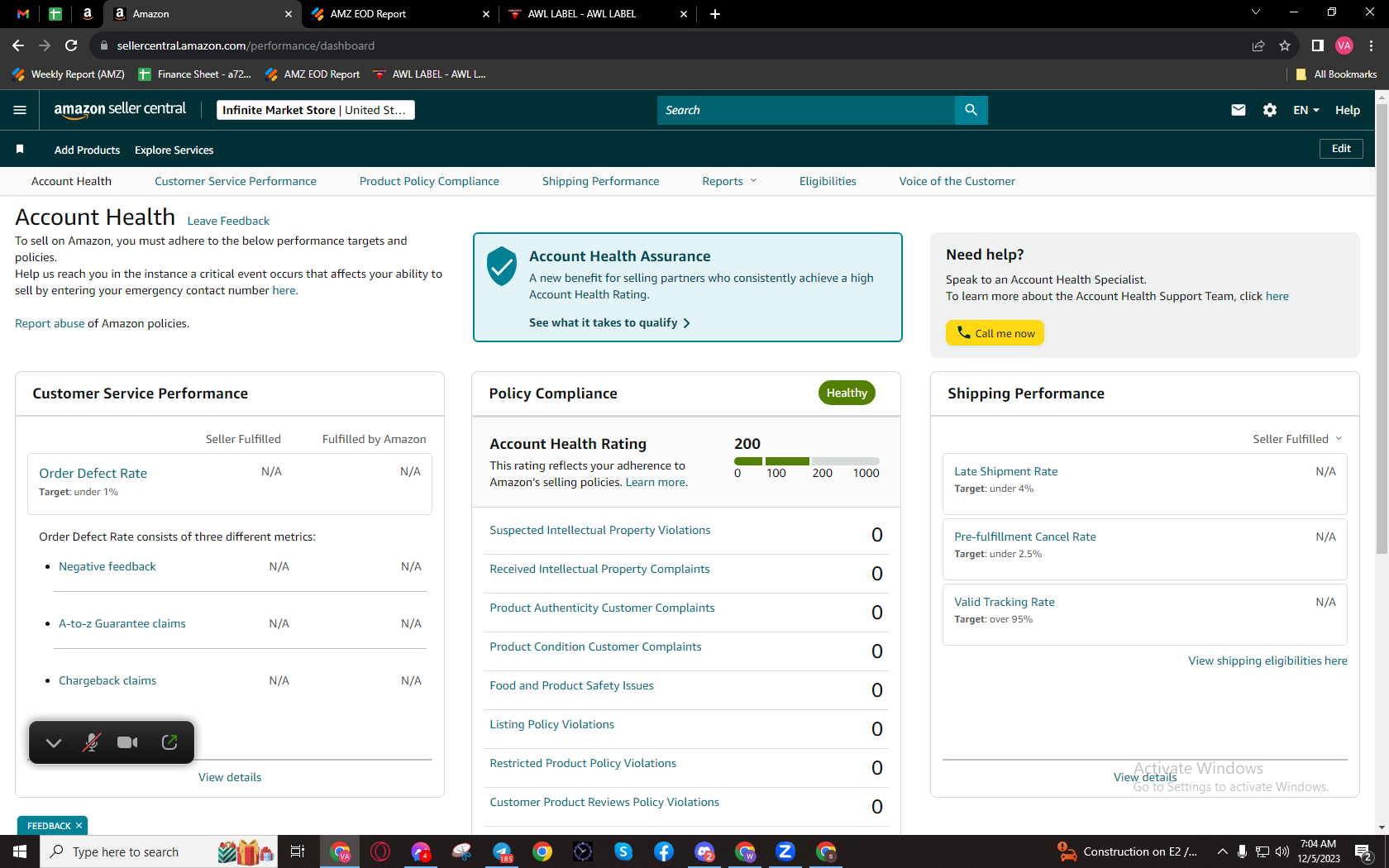Reload the current page

(71, 45)
